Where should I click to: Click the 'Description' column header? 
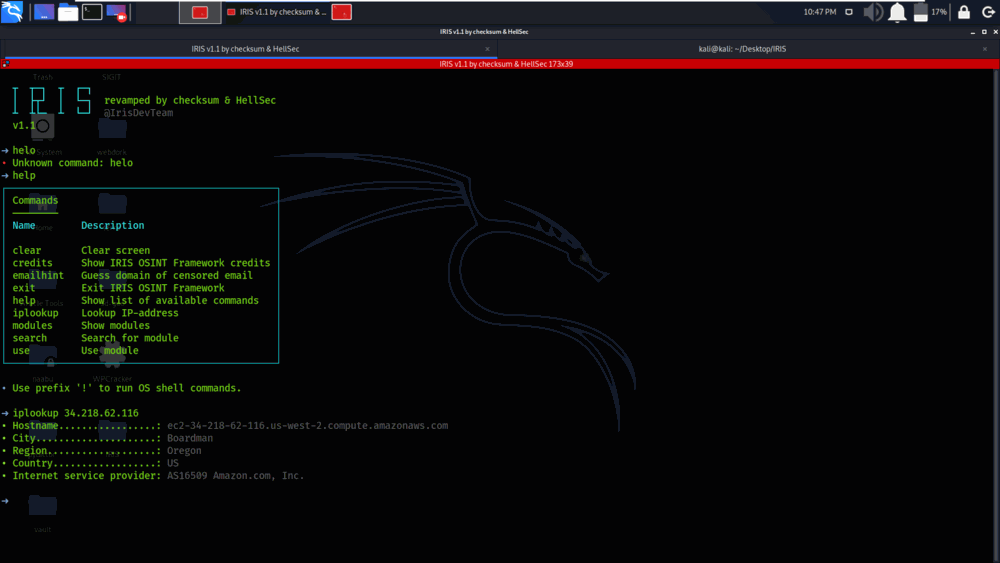pos(112,225)
